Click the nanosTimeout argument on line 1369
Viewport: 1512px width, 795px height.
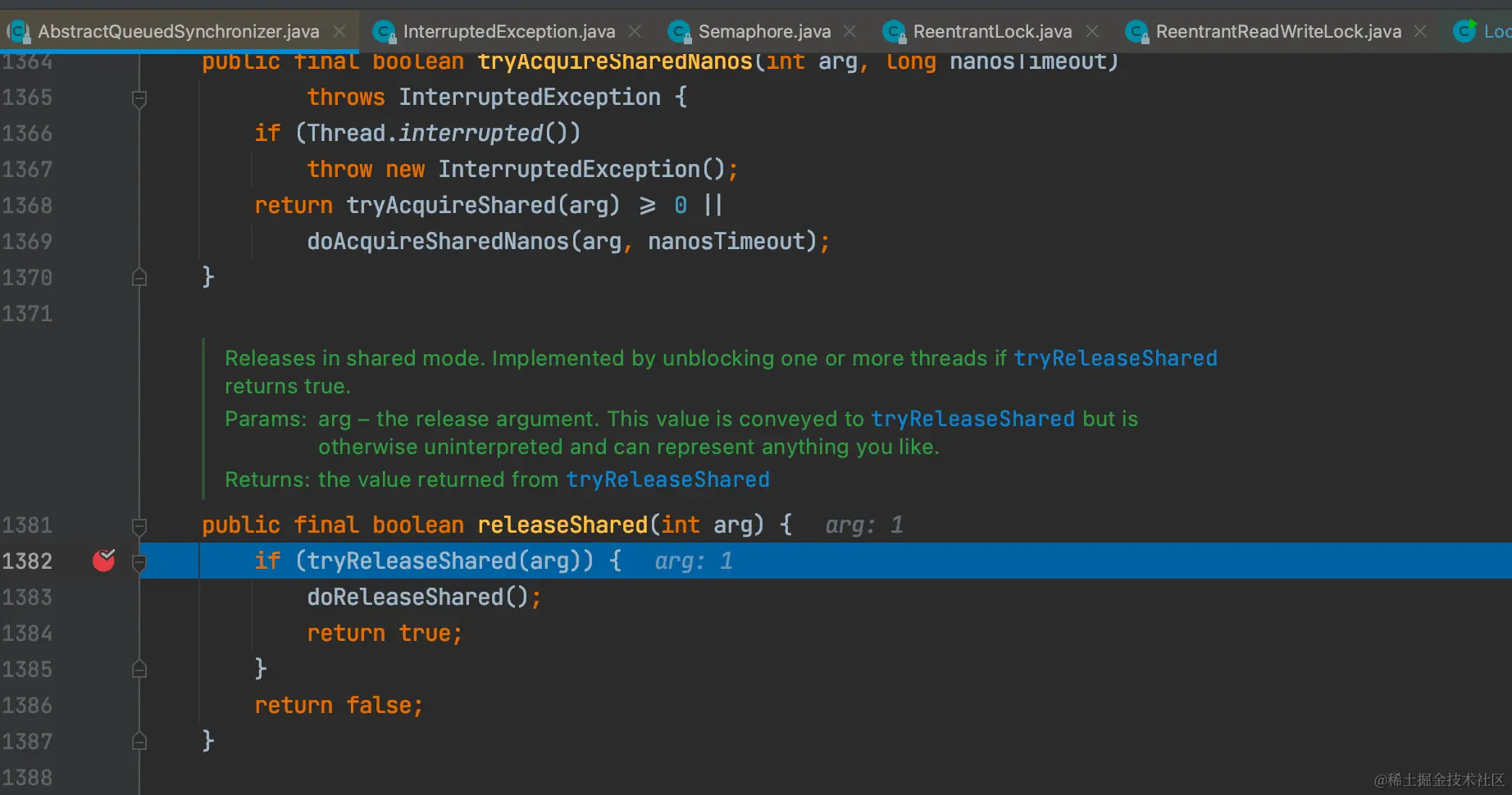pos(726,241)
